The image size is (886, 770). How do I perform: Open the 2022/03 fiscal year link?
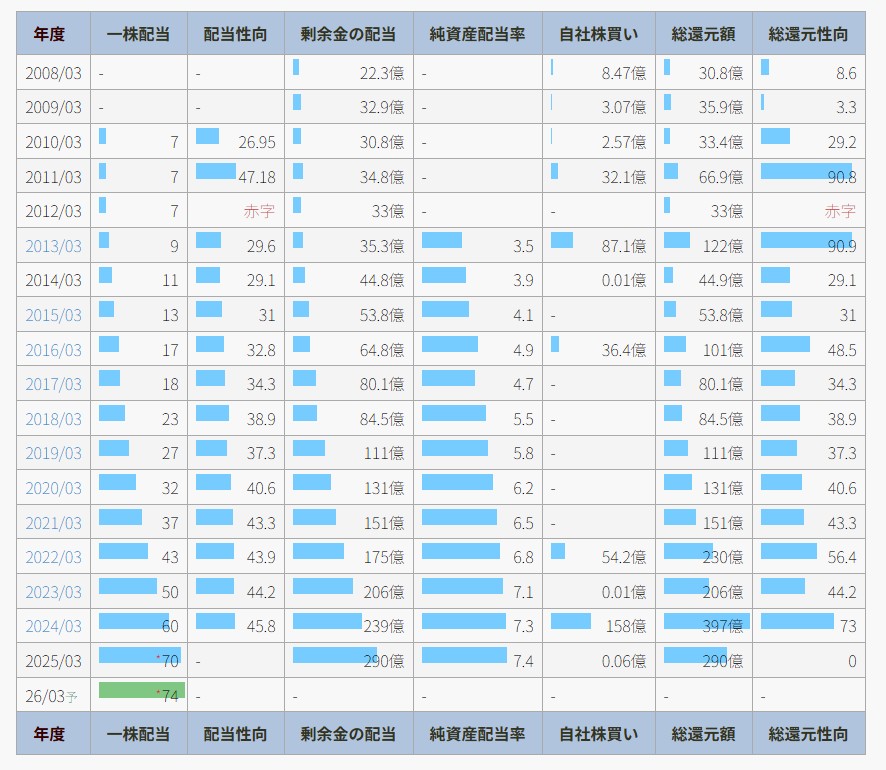[54, 558]
